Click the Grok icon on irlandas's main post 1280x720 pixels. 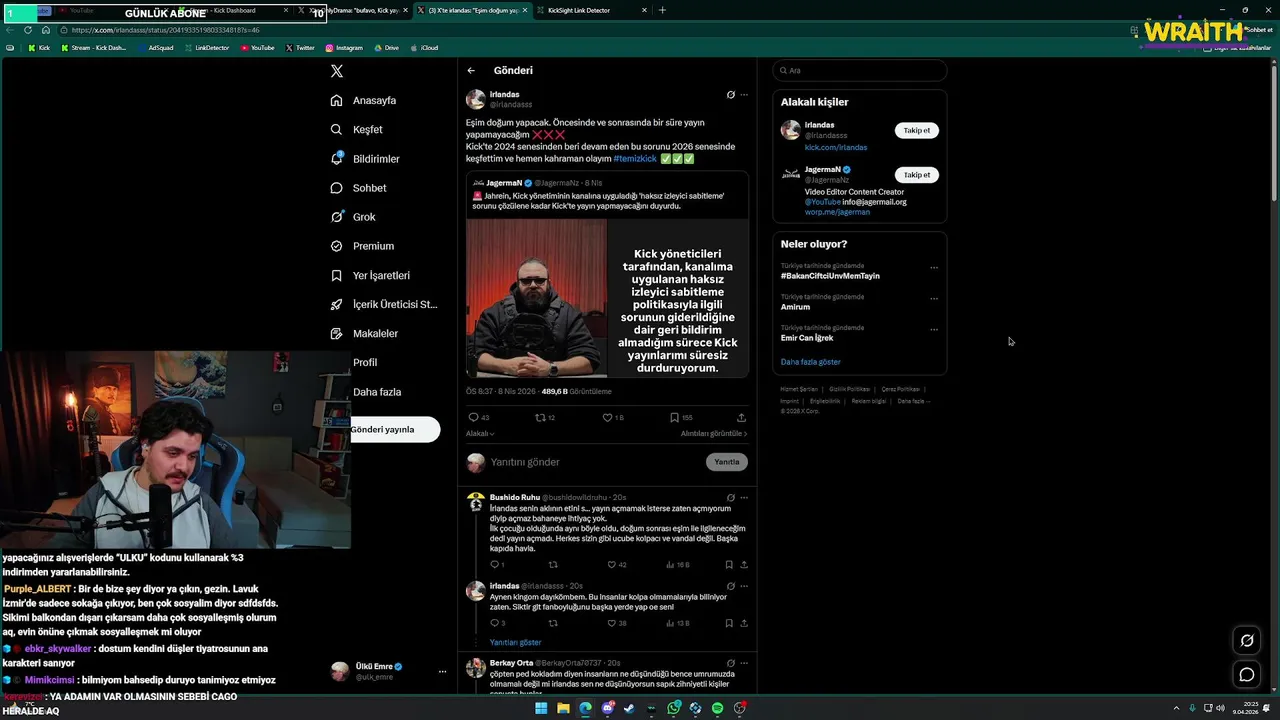[x=730, y=95]
